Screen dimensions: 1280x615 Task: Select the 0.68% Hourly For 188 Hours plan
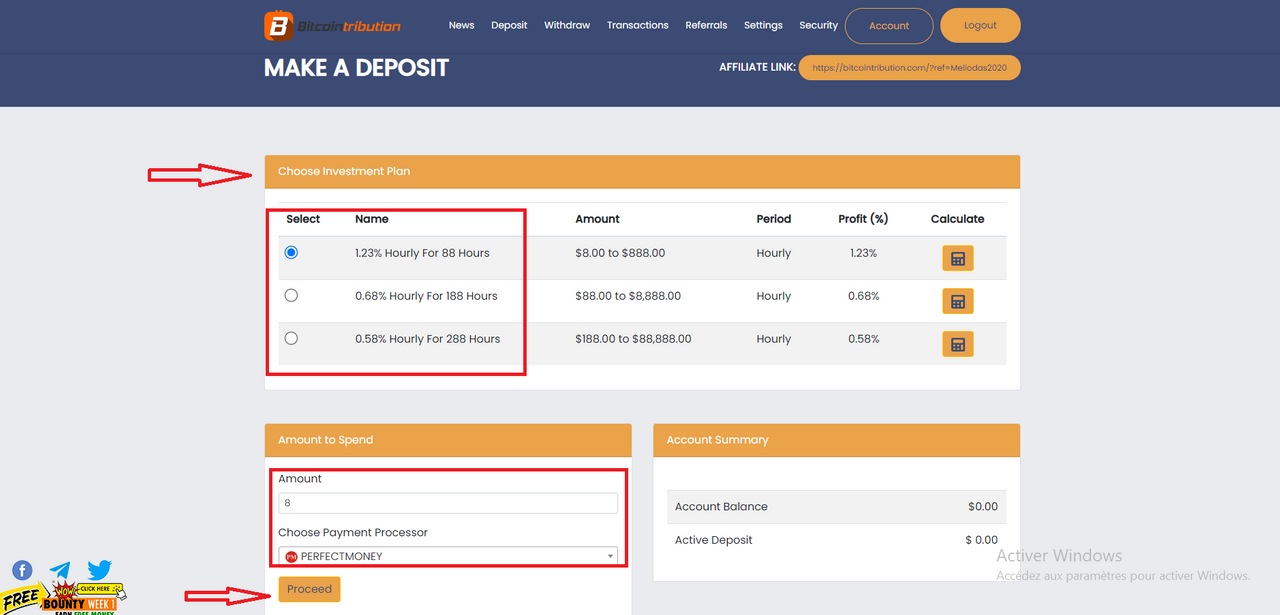point(291,295)
